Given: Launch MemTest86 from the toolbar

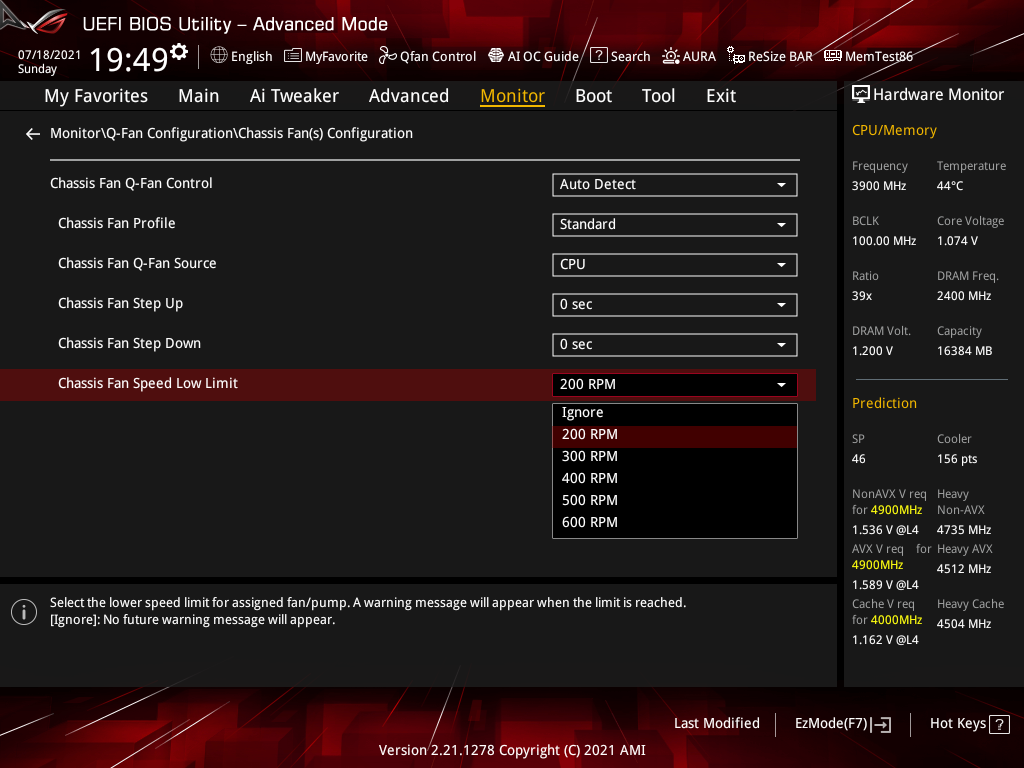Looking at the screenshot, I should 868,56.
